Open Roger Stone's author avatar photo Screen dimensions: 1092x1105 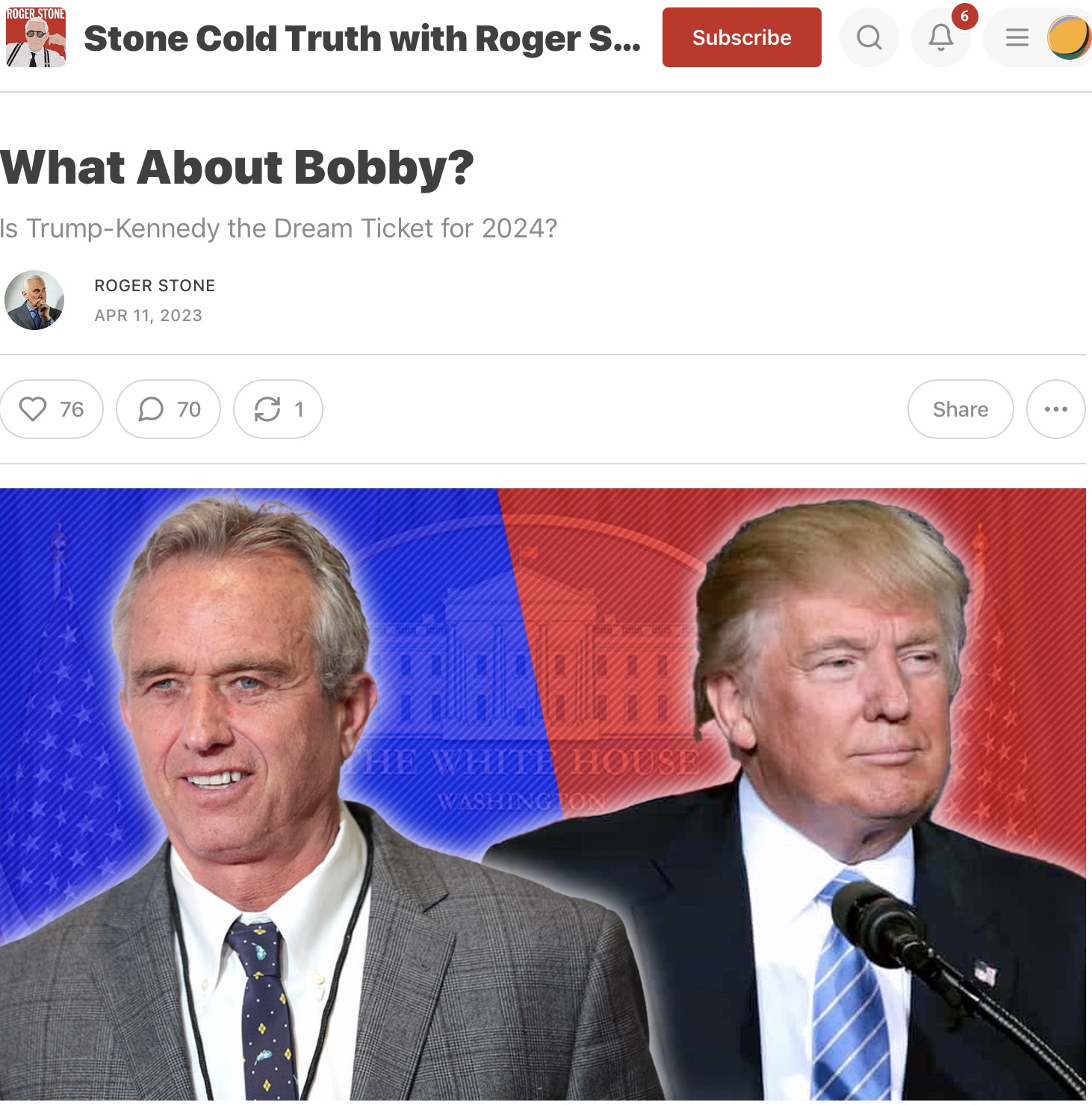(34, 300)
